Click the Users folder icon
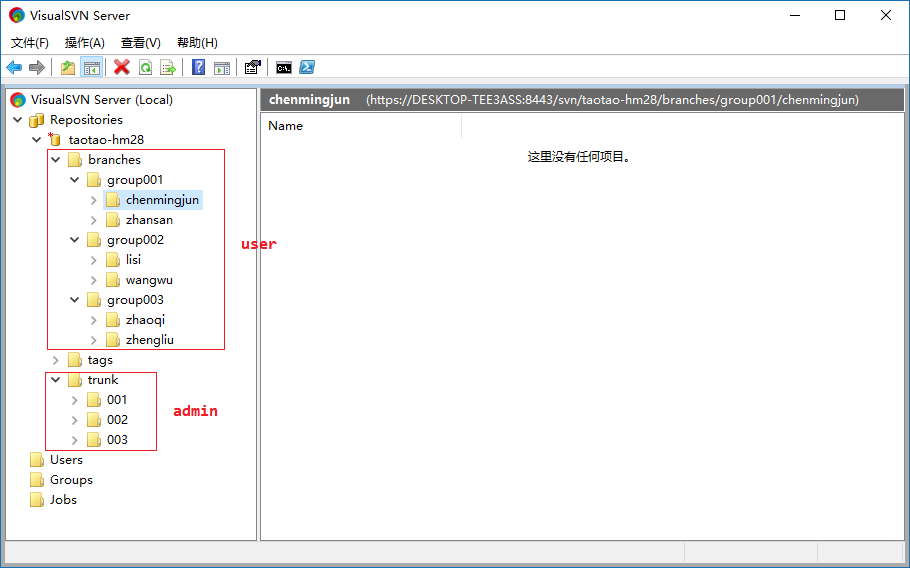910x568 pixels. coord(37,460)
